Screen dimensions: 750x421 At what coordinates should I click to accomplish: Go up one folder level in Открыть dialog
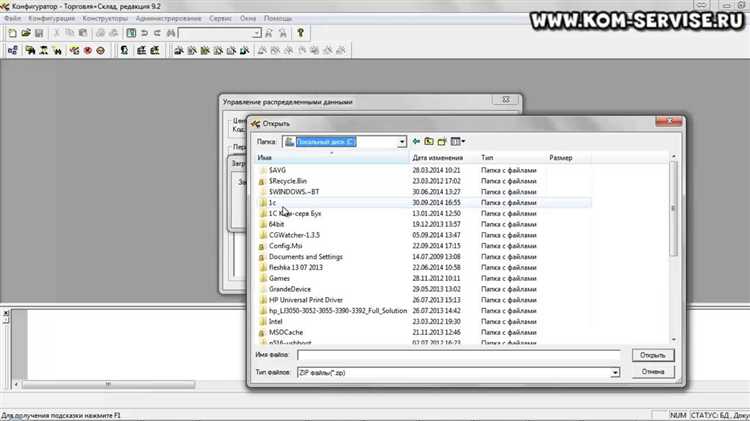429,142
